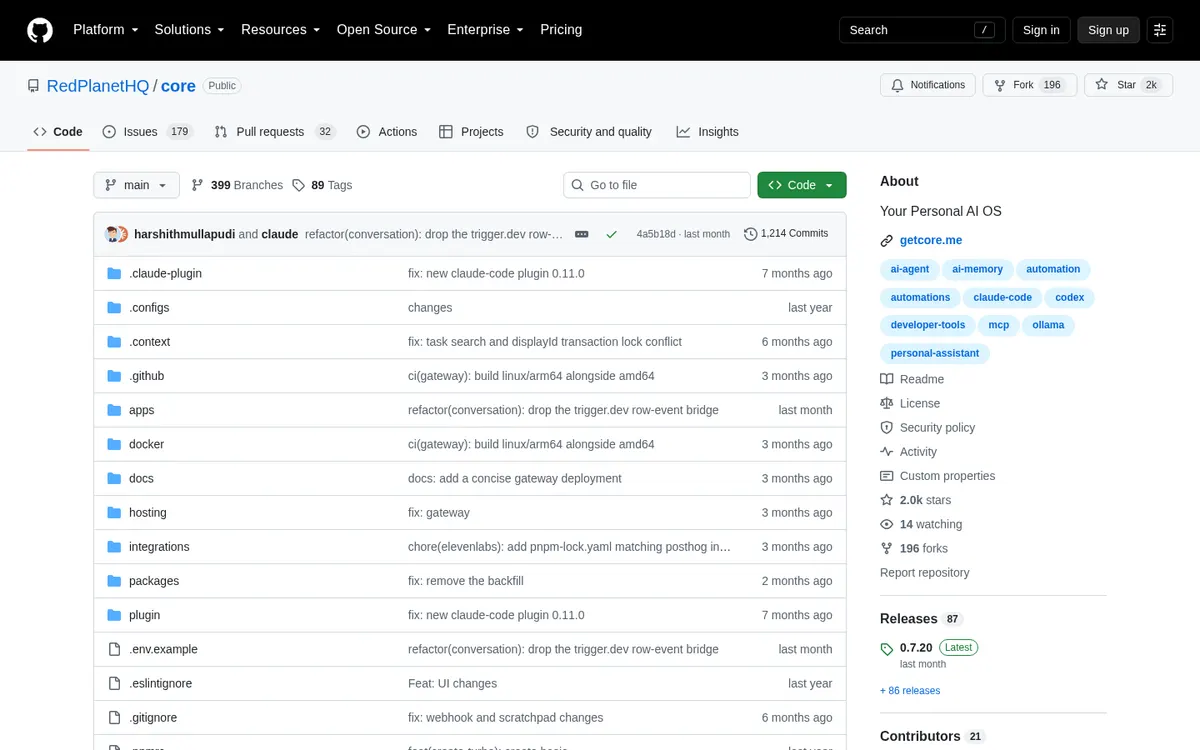Click the header Search field
1200x750 pixels.
(x=921, y=30)
